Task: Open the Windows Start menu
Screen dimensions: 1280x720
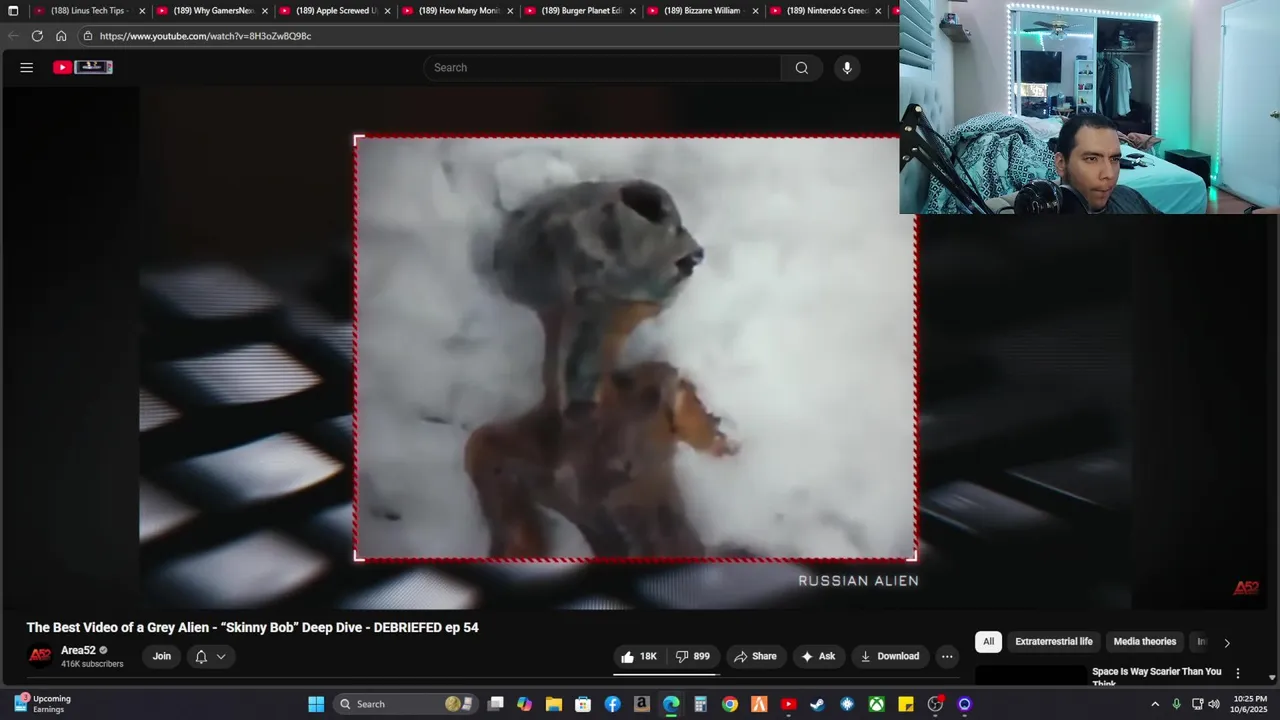Action: point(316,704)
